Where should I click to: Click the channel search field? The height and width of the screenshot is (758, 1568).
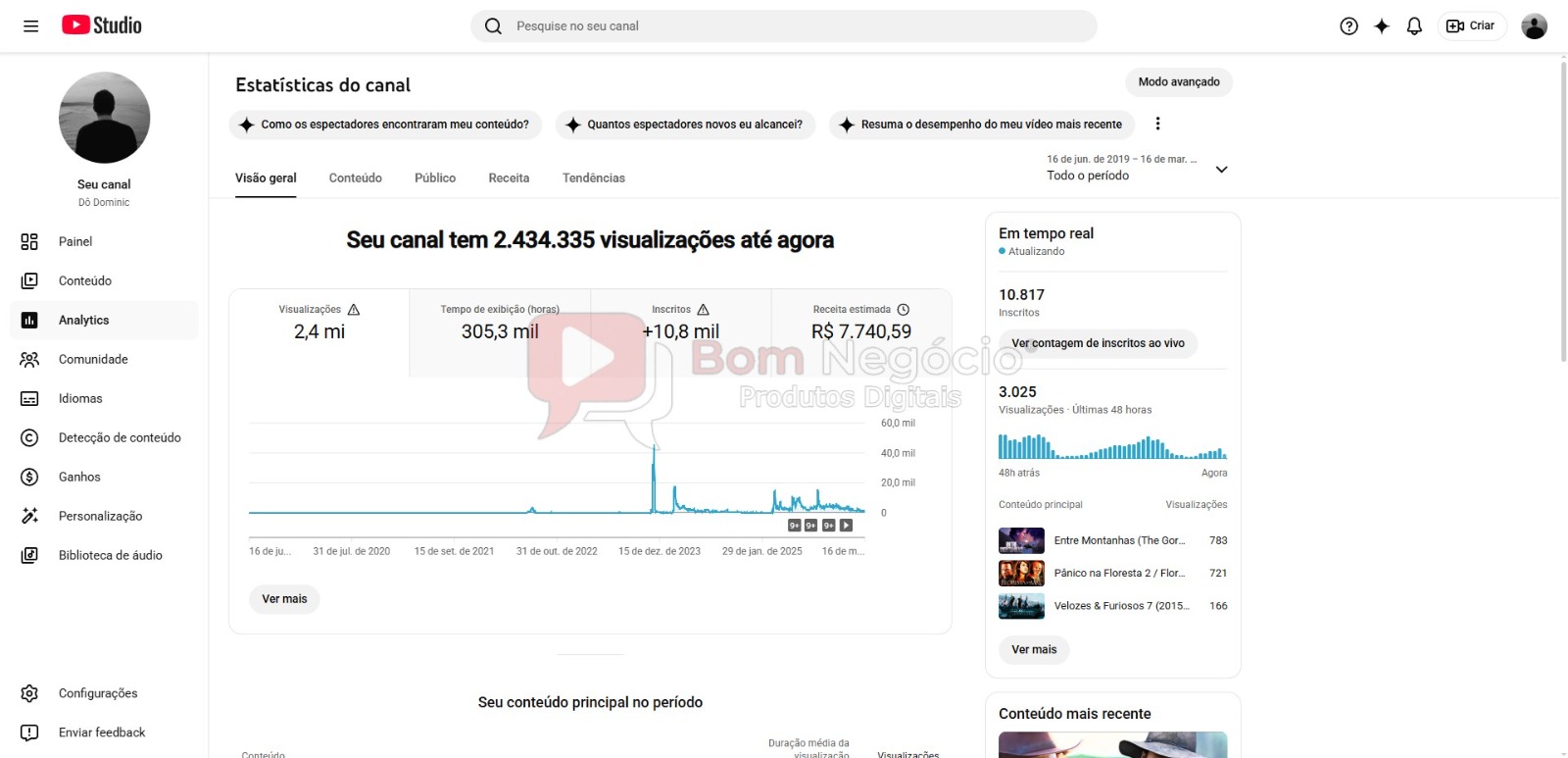[x=784, y=26]
